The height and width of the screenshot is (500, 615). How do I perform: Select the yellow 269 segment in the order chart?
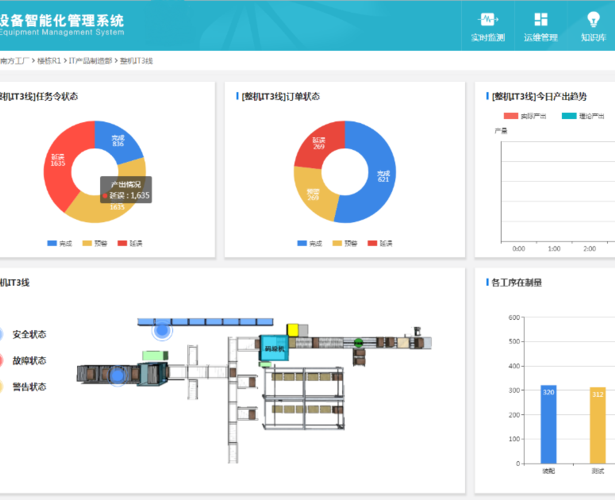click(x=313, y=194)
